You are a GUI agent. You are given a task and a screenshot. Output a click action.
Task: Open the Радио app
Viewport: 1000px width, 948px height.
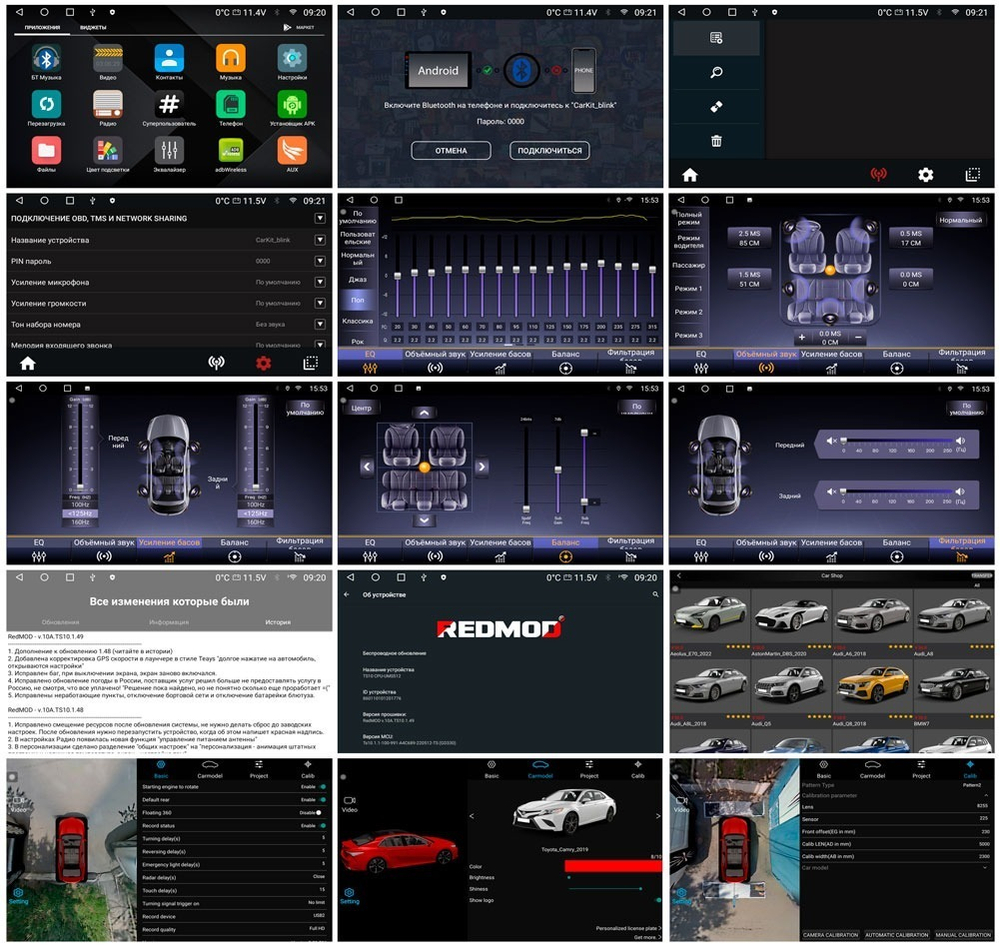[107, 105]
